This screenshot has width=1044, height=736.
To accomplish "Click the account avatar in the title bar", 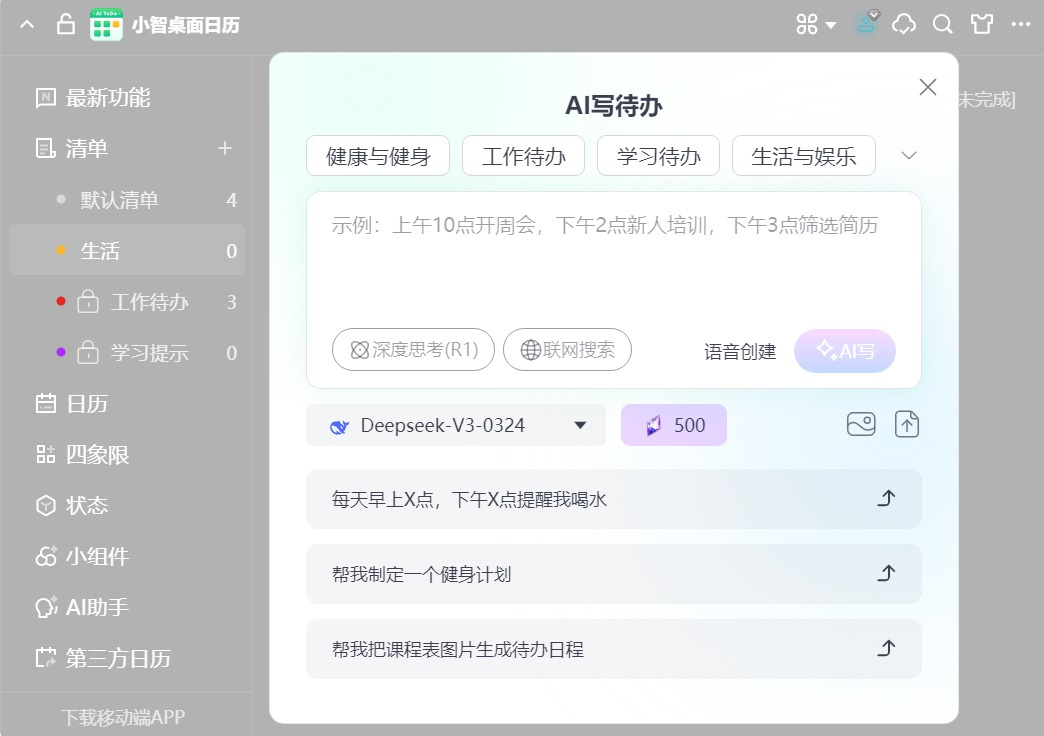I will (x=864, y=24).
